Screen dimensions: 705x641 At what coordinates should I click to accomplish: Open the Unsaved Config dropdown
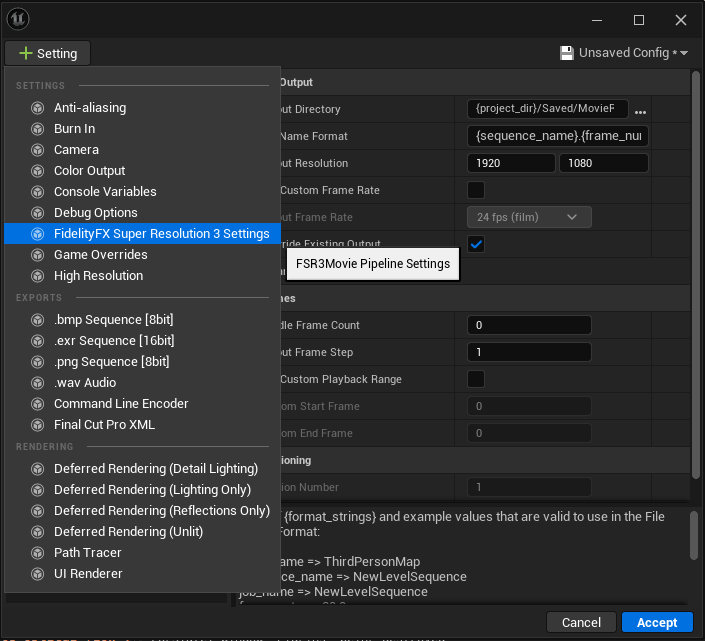[625, 53]
